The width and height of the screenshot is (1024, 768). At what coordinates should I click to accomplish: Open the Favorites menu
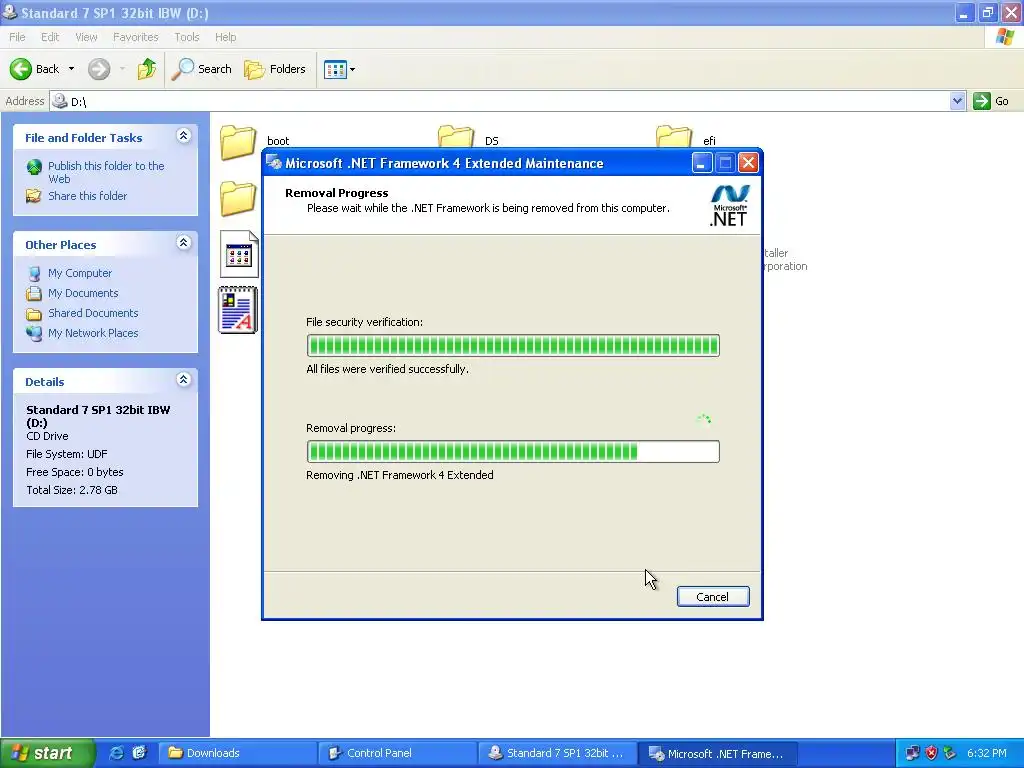click(135, 37)
